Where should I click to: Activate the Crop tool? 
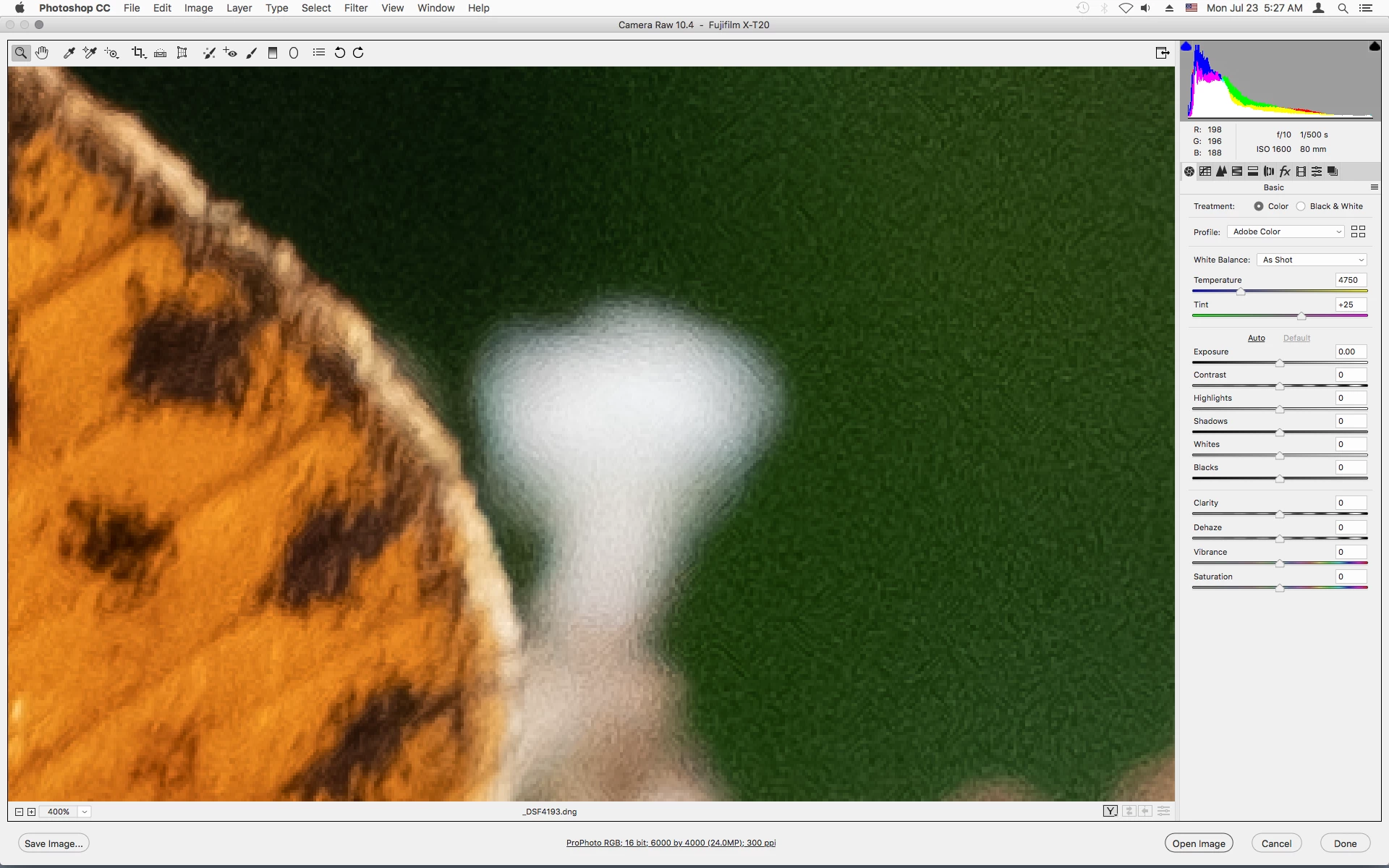(138, 53)
